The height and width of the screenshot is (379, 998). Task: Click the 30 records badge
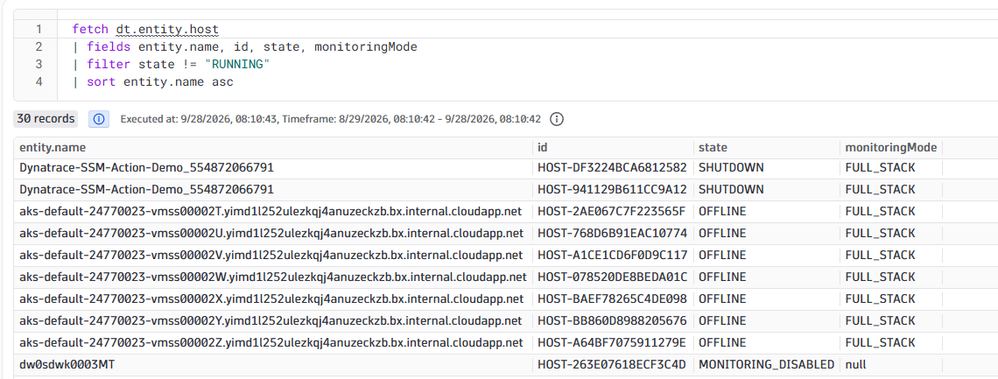45,119
